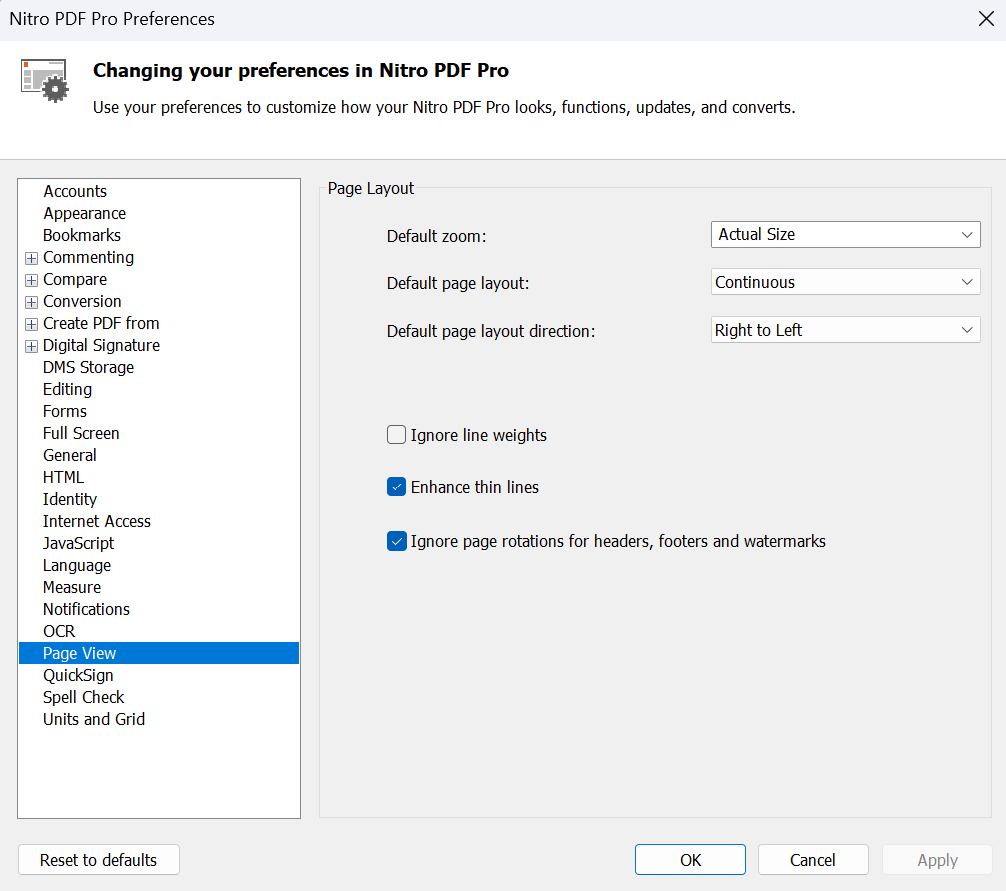Select Full Screen in the list

81,433
